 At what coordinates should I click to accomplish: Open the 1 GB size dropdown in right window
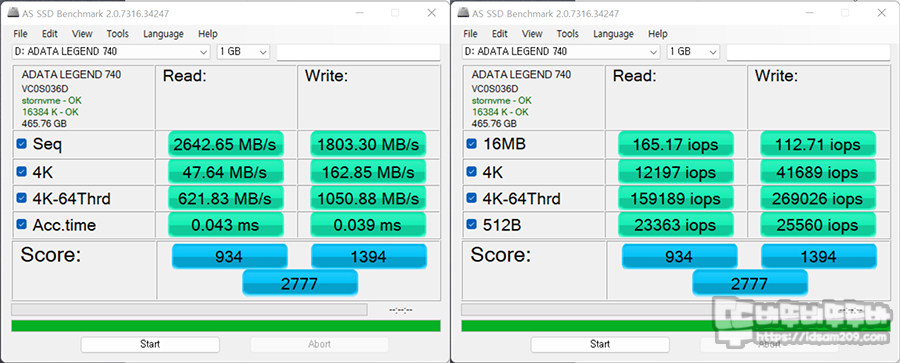pos(693,52)
